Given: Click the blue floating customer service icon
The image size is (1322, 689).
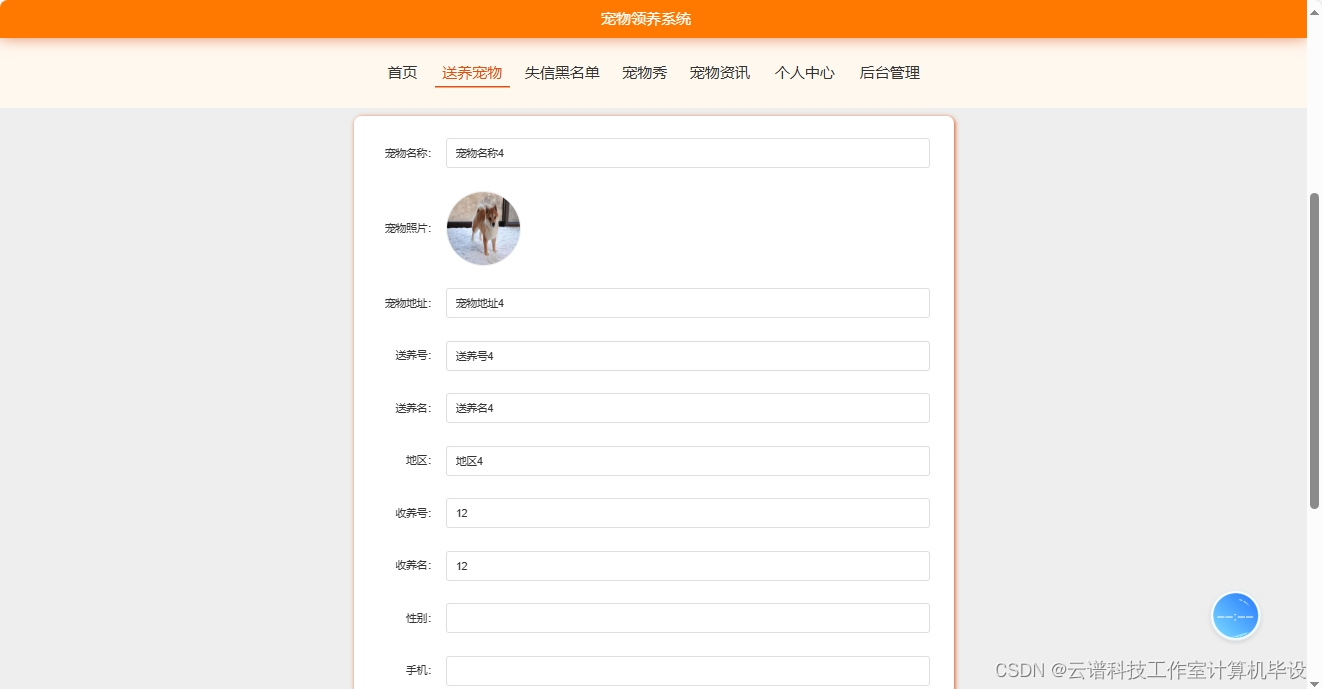Looking at the screenshot, I should pos(1235,615).
